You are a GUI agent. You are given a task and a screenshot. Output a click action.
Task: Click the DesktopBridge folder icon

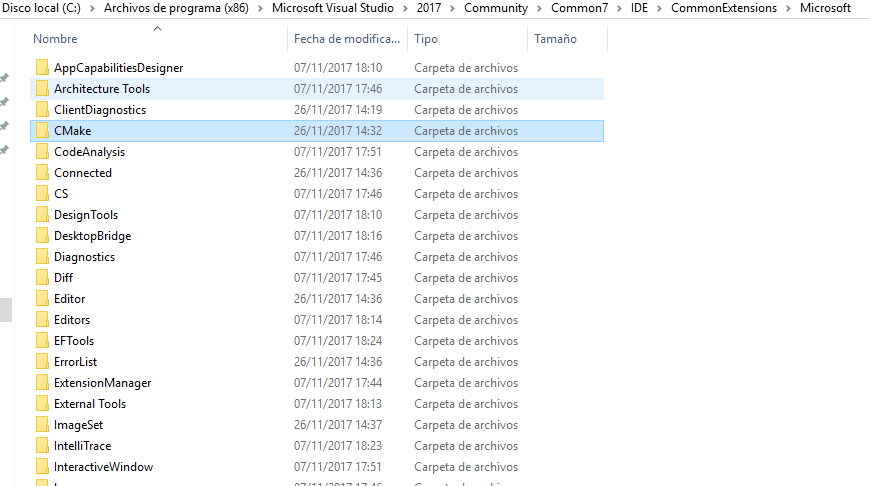point(42,236)
